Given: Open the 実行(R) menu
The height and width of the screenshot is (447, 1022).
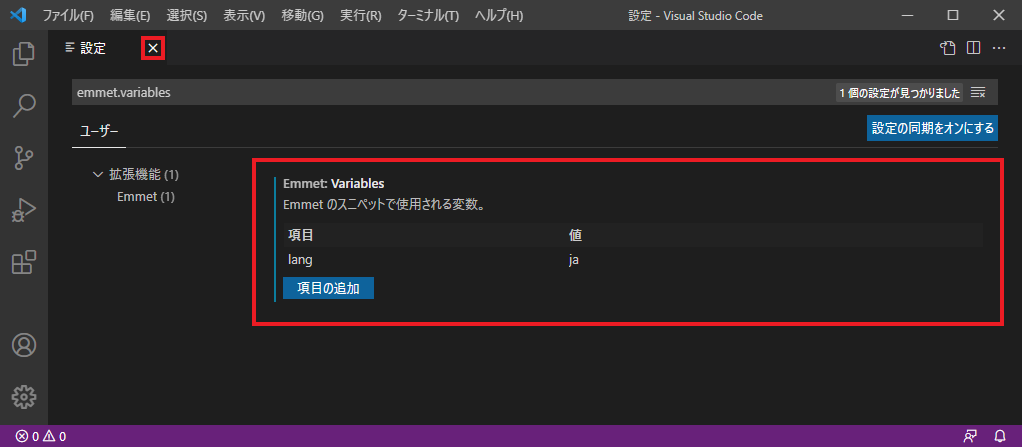Looking at the screenshot, I should (360, 16).
